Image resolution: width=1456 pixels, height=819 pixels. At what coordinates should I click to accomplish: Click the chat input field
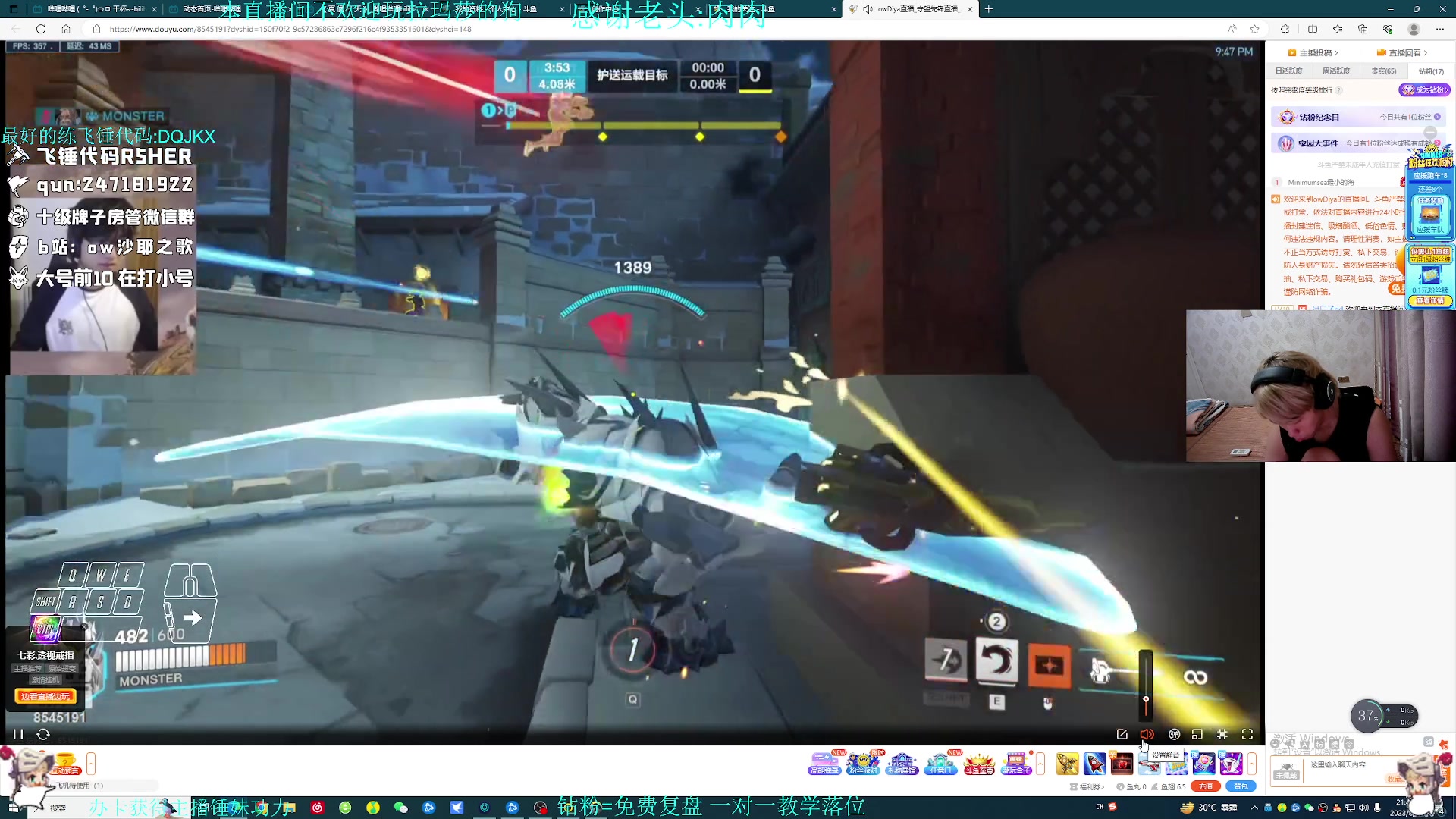pyautogui.click(x=1352, y=770)
